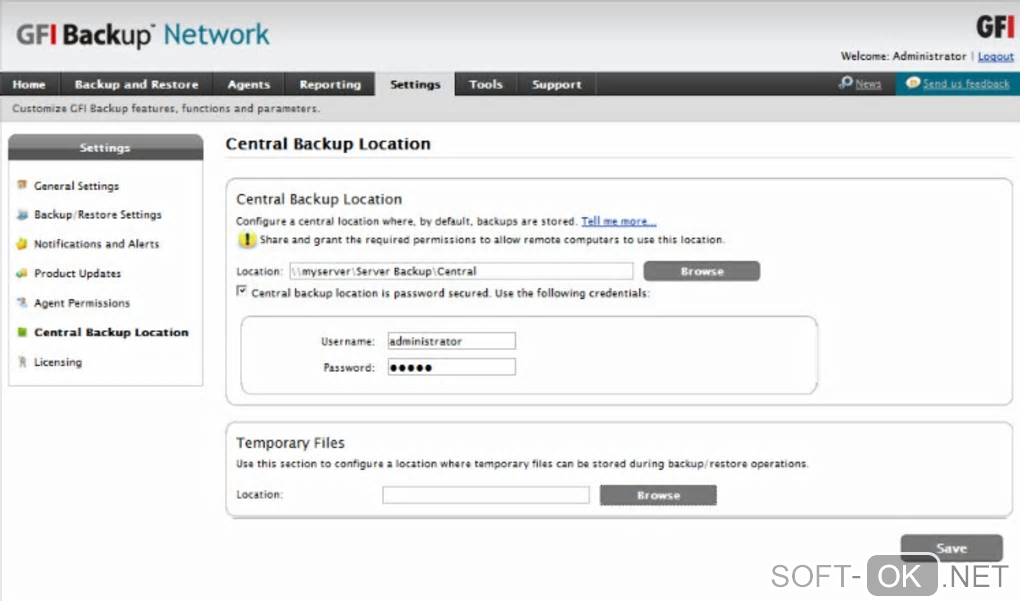Image resolution: width=1020 pixels, height=601 pixels.
Task: Uncheck the password secured checkbox
Action: pyautogui.click(x=241, y=291)
